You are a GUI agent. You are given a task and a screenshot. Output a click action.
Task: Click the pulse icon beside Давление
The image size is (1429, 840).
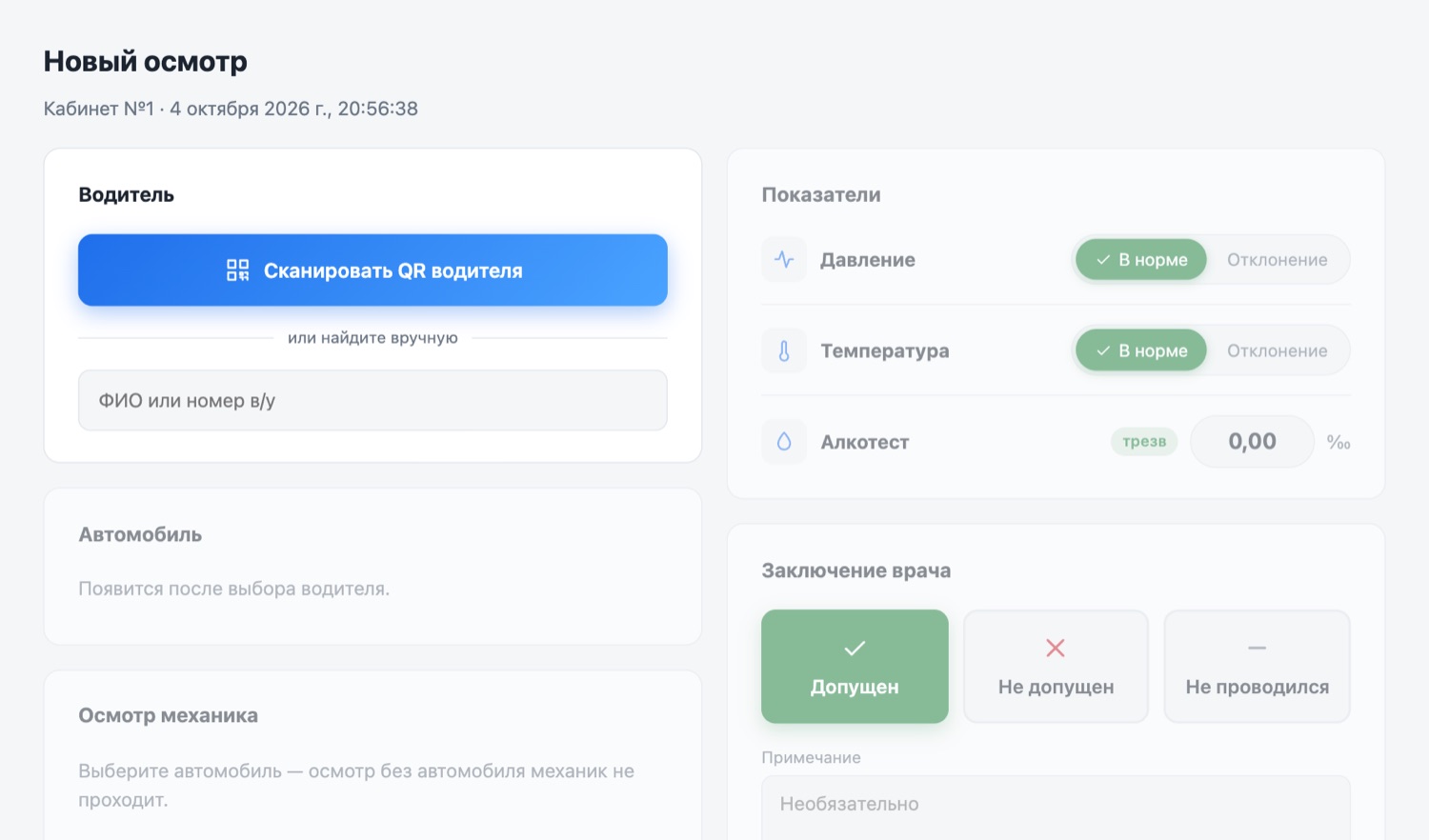pyautogui.click(x=784, y=259)
